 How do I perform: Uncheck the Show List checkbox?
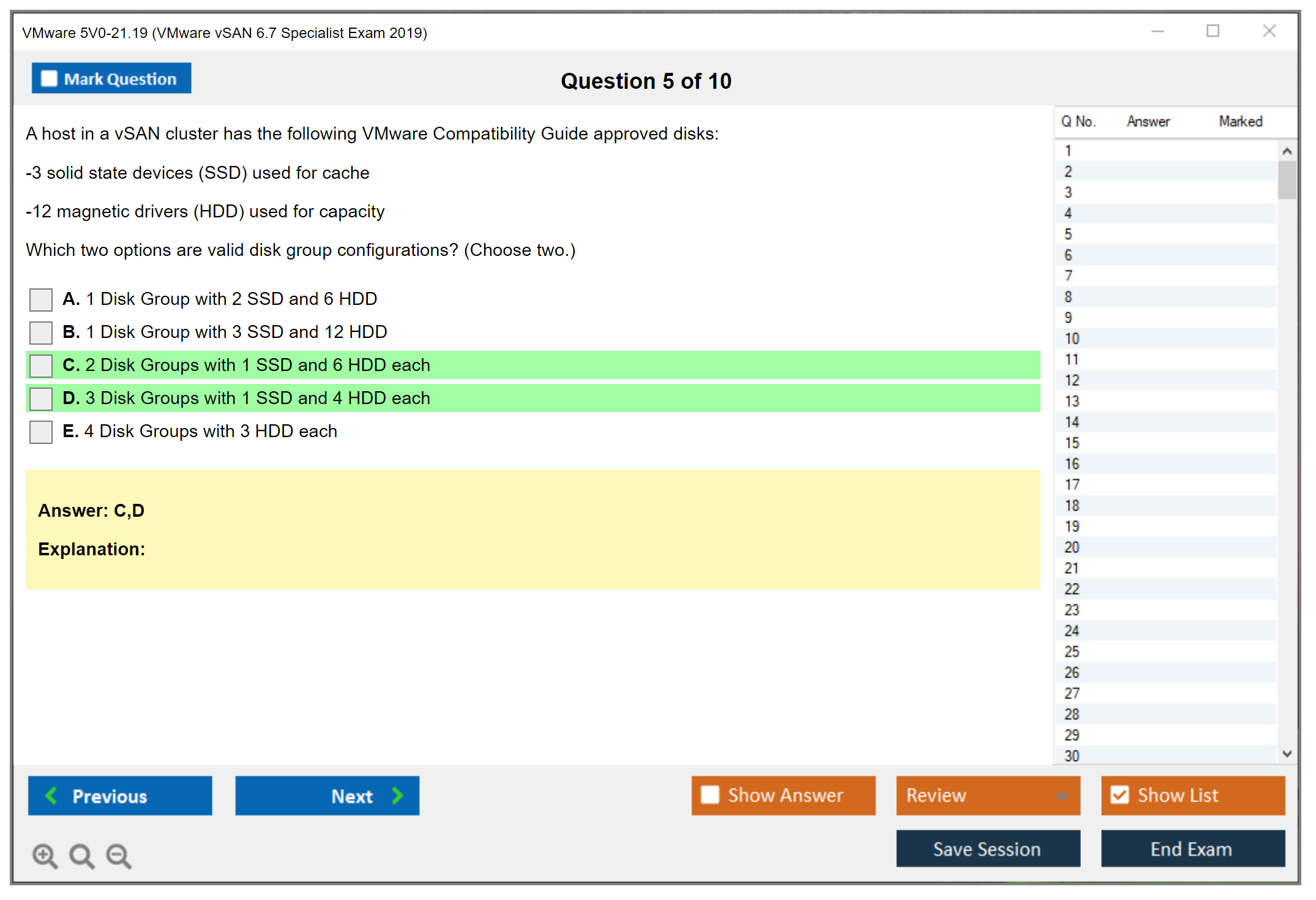(x=1120, y=795)
